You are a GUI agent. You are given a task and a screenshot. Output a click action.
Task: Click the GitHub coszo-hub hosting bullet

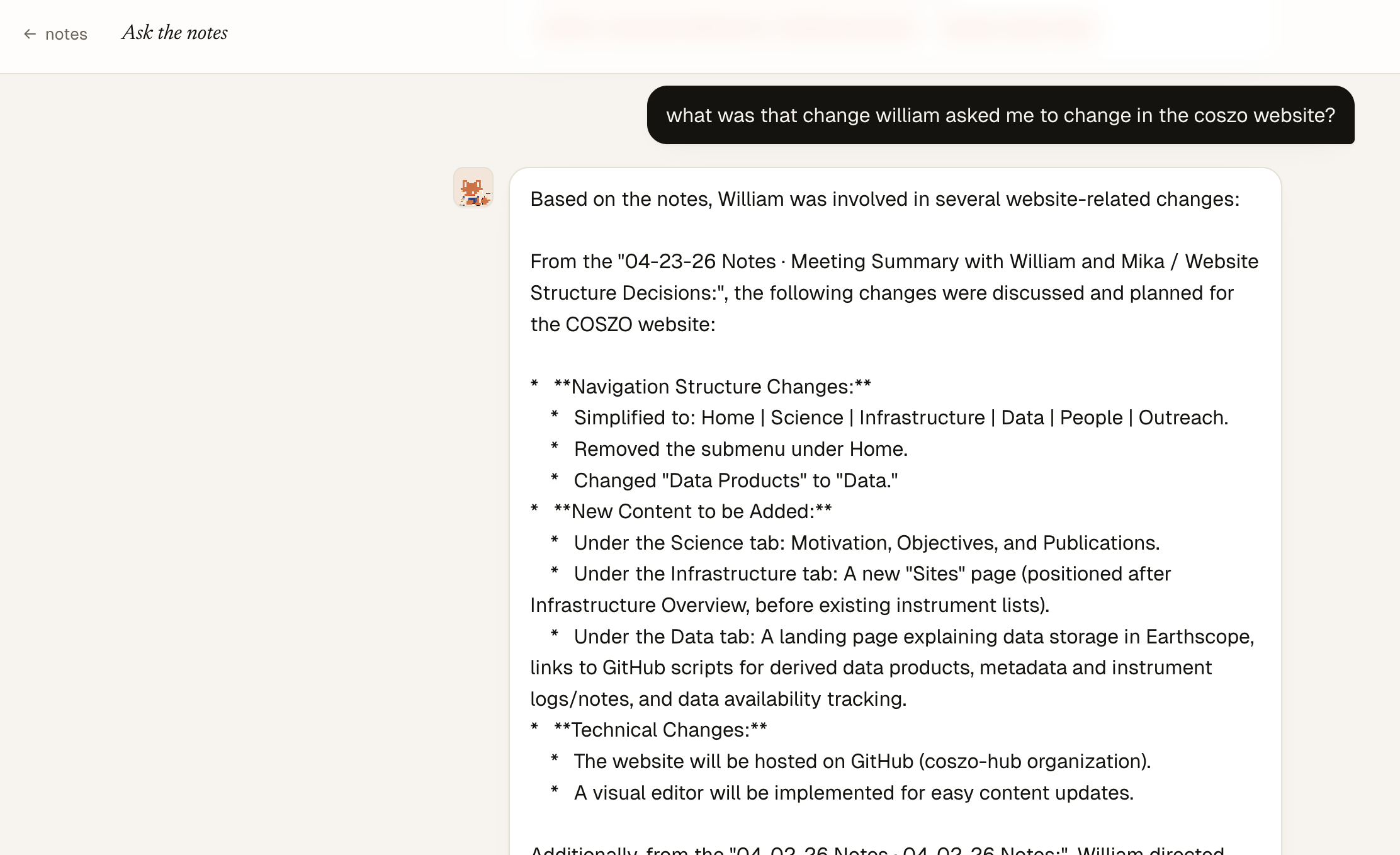[862, 761]
